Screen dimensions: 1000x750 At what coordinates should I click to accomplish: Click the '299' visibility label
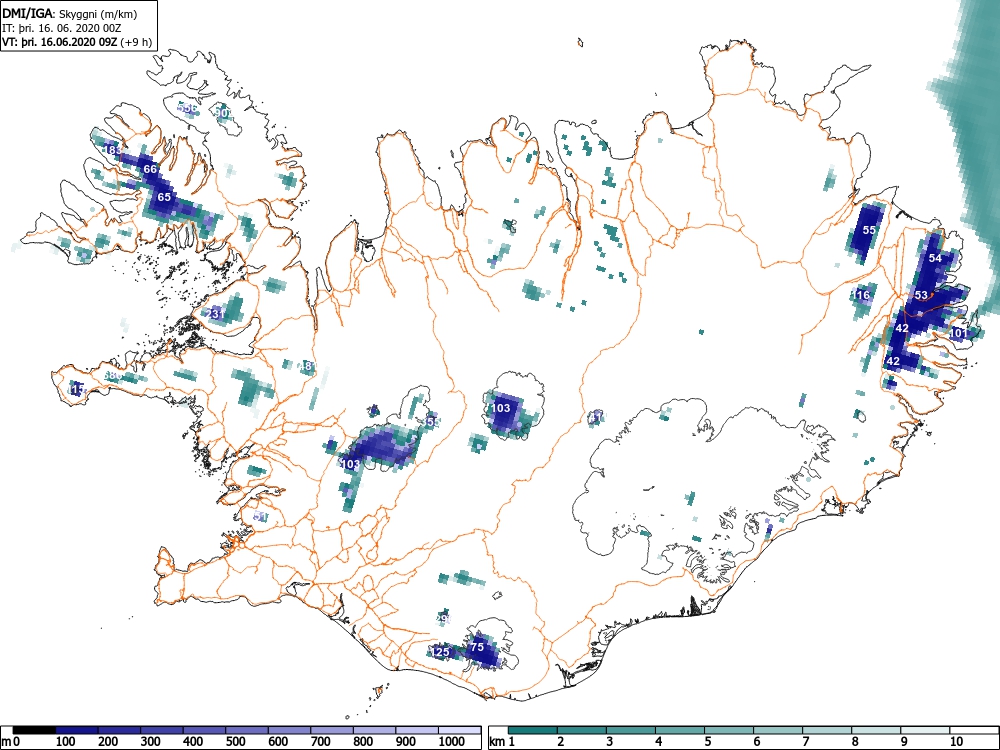[443, 619]
